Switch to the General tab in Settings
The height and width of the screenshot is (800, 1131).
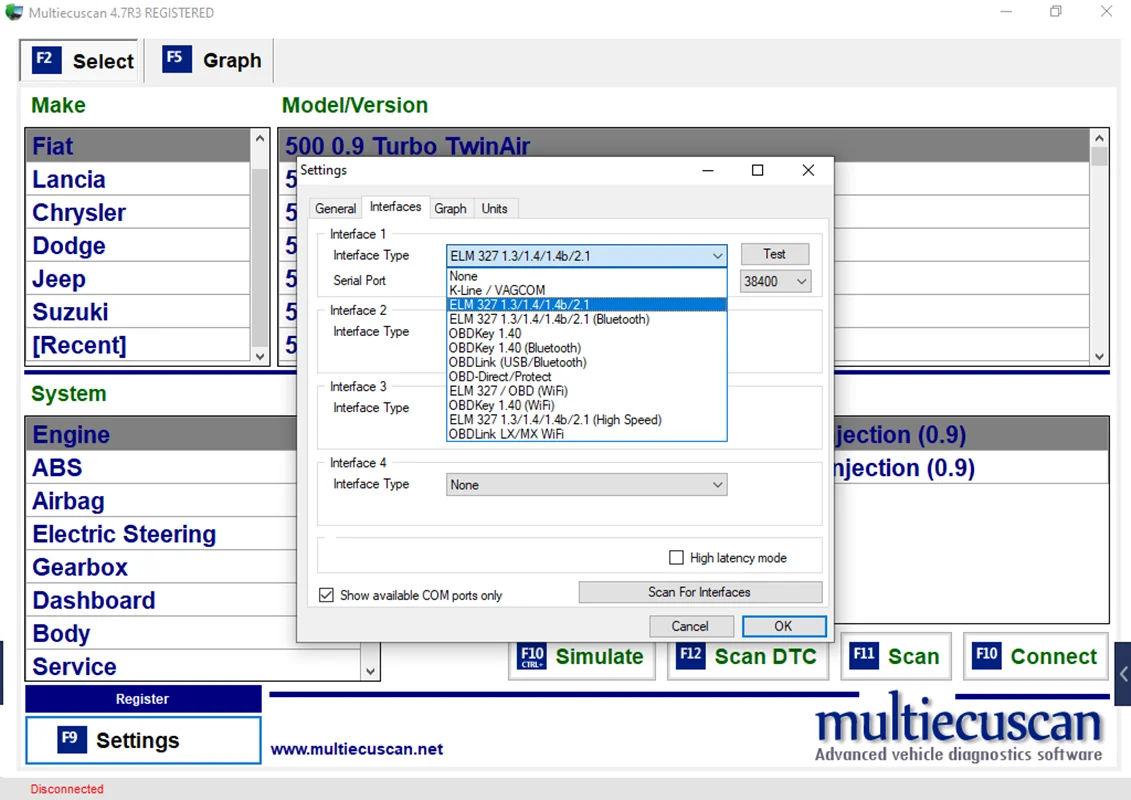click(335, 208)
